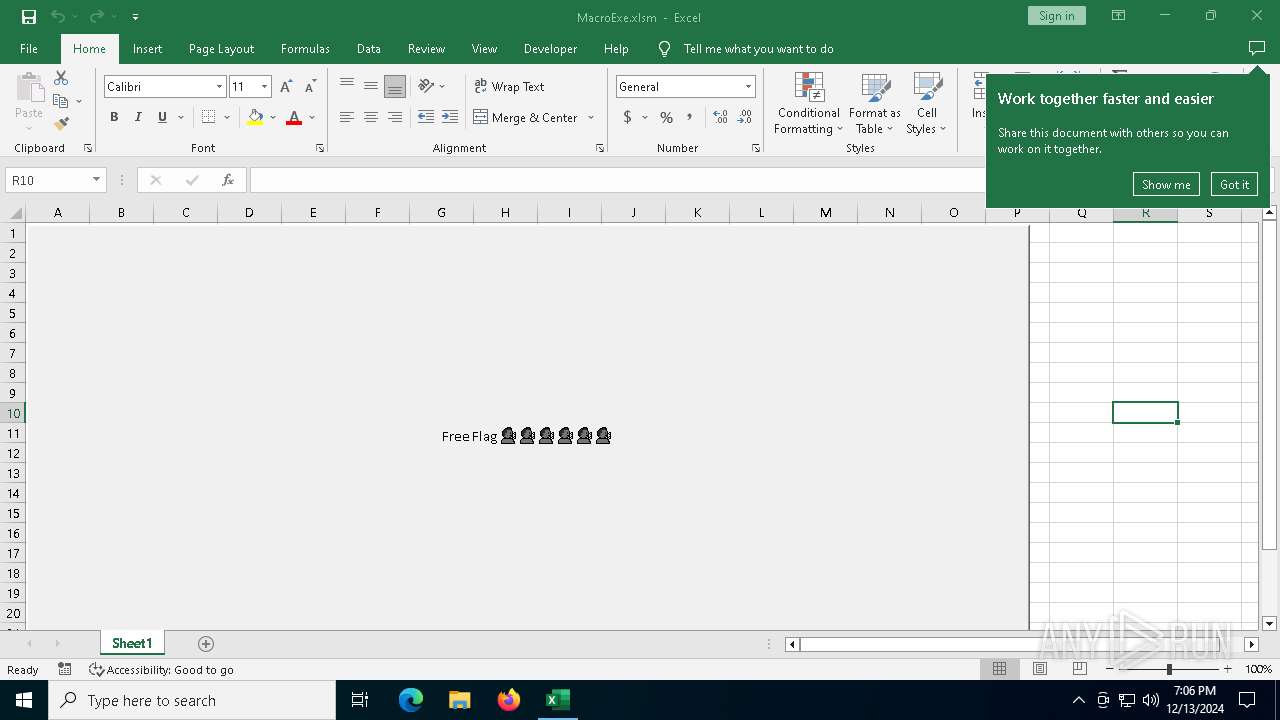Screen dimensions: 1280x720
Task: Click the horizontal scrollbar right arrow
Action: click(x=1251, y=644)
